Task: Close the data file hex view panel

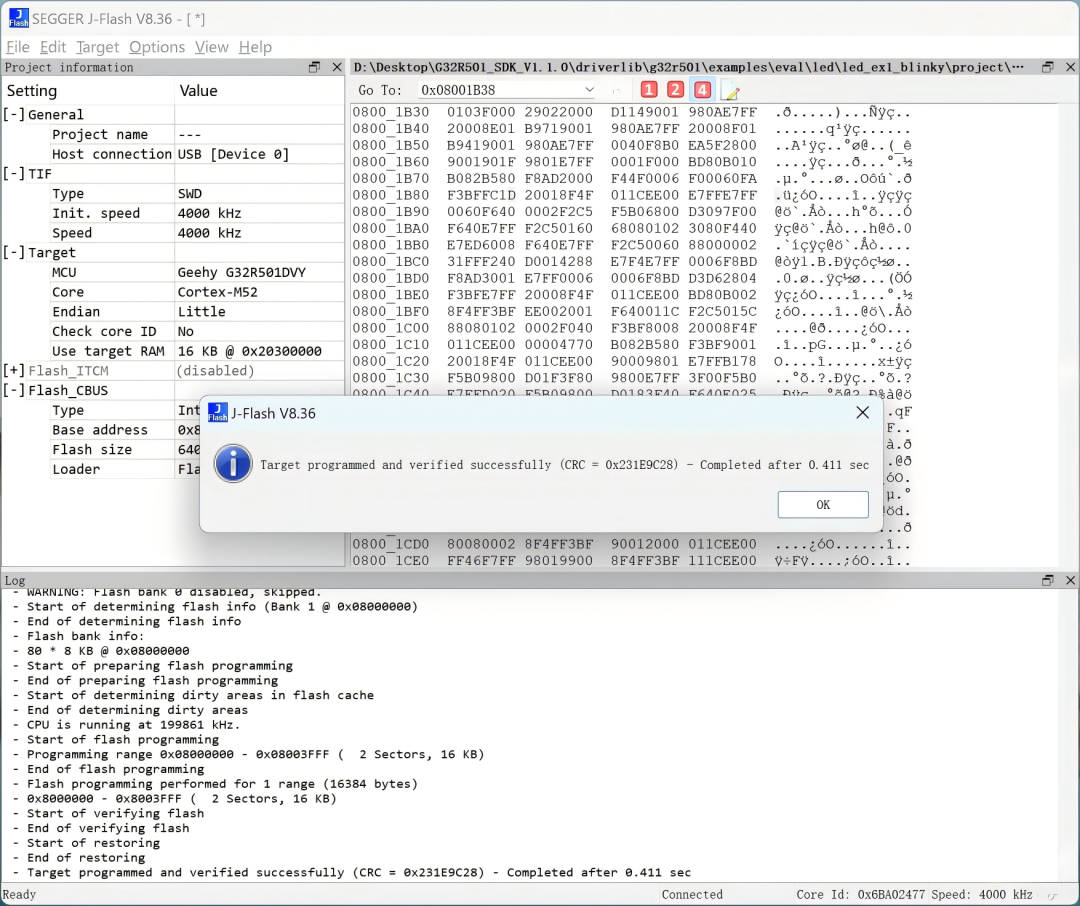Action: coord(1070,67)
